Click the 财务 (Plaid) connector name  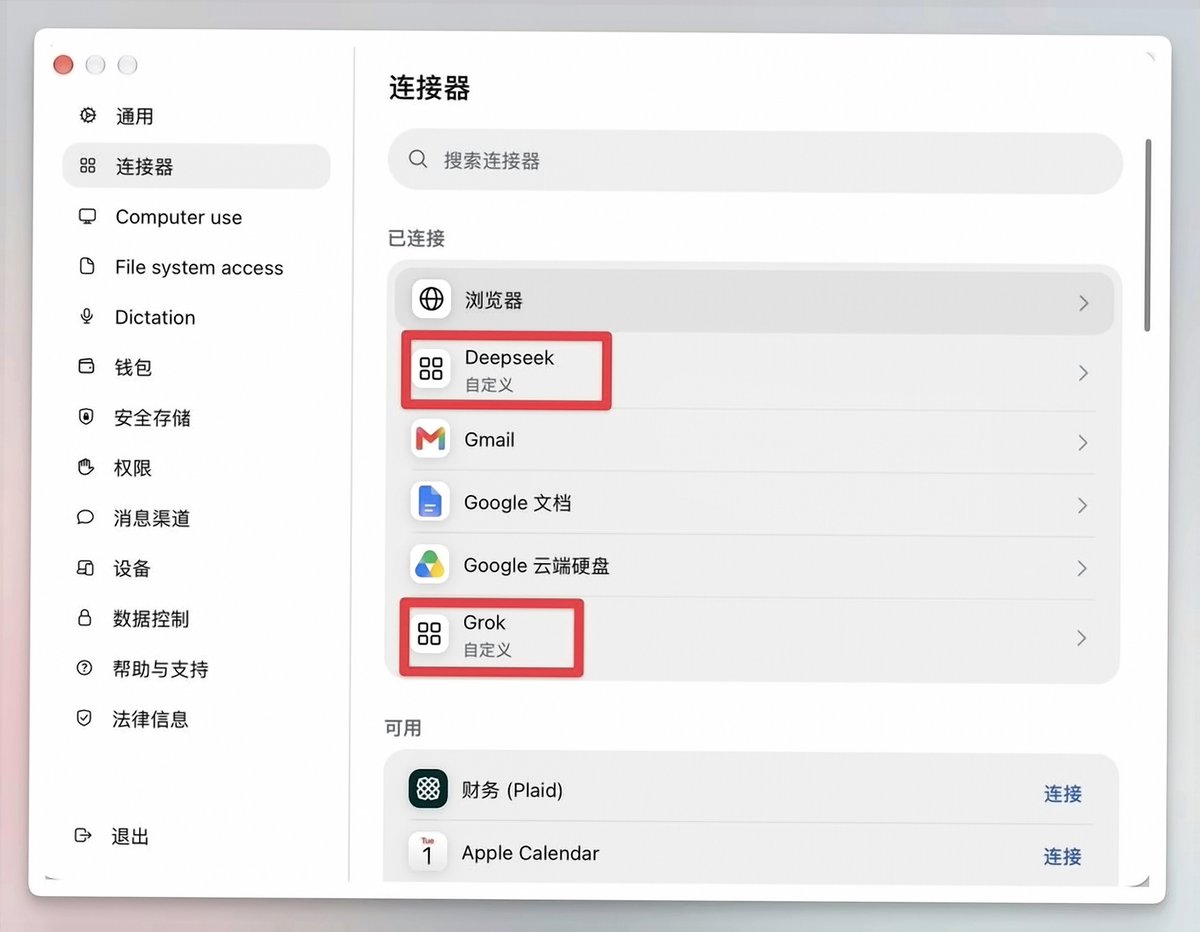pyautogui.click(x=512, y=790)
